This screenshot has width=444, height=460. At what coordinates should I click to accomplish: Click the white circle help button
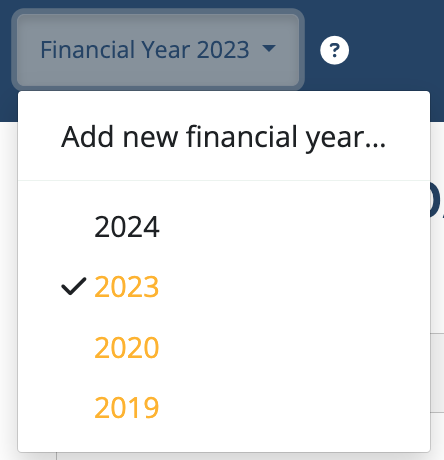pyautogui.click(x=334, y=50)
